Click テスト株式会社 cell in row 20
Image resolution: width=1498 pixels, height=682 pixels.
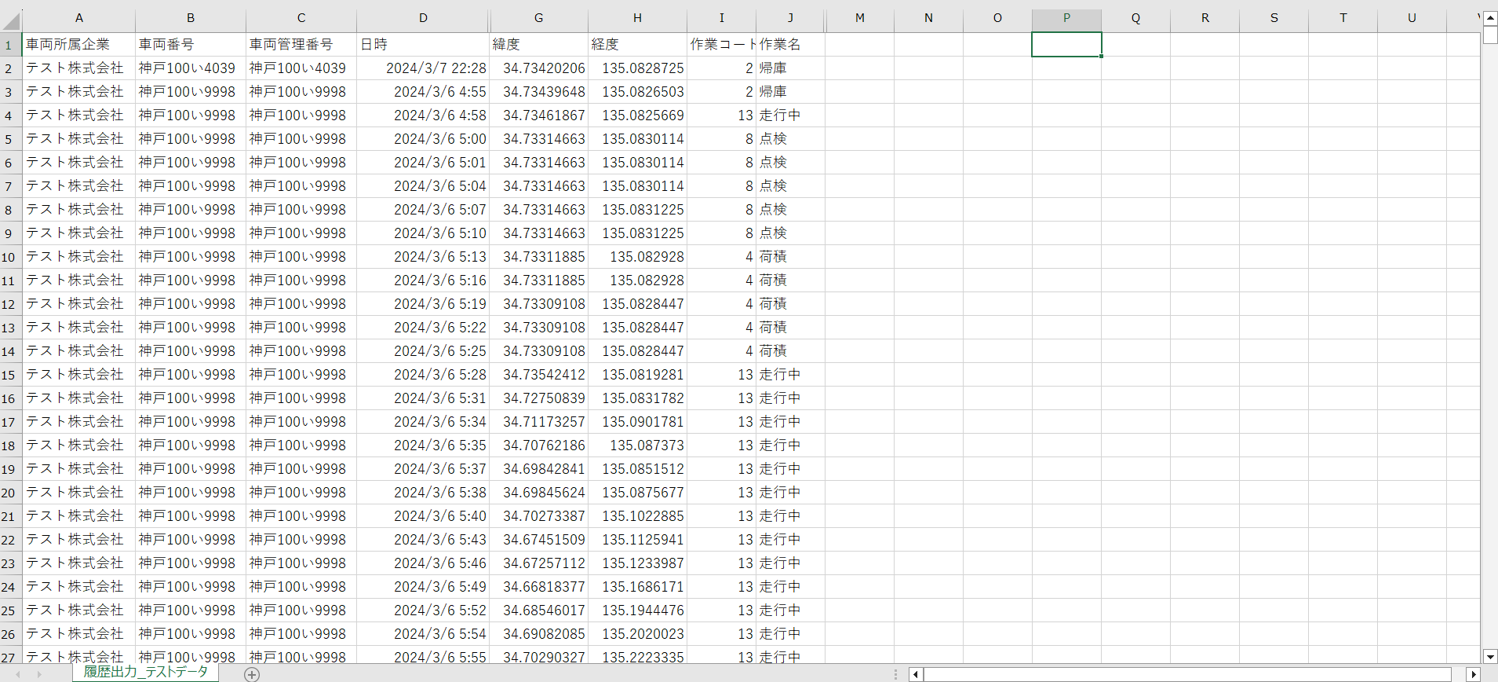coord(79,493)
